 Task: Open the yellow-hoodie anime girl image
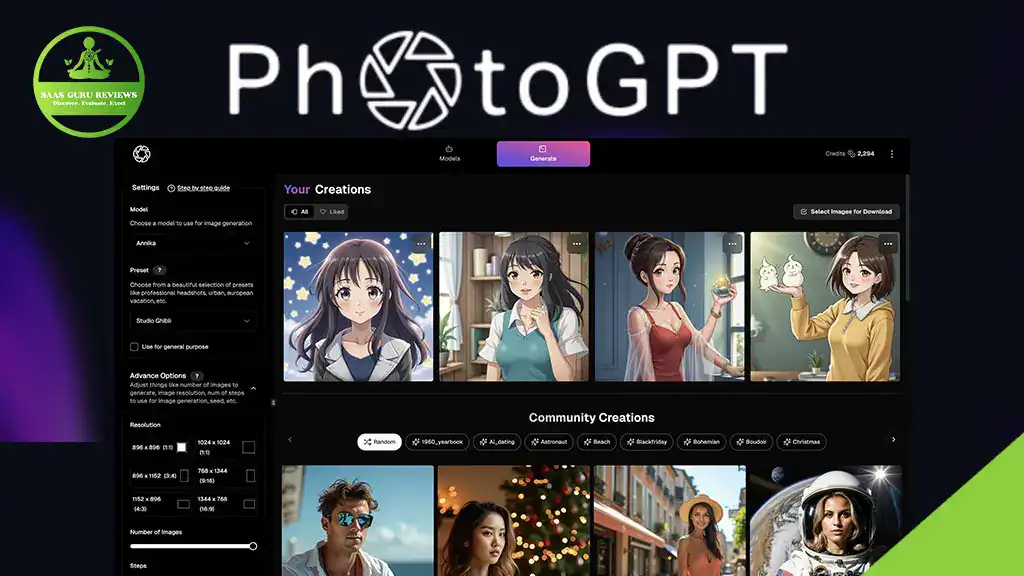[x=825, y=306]
